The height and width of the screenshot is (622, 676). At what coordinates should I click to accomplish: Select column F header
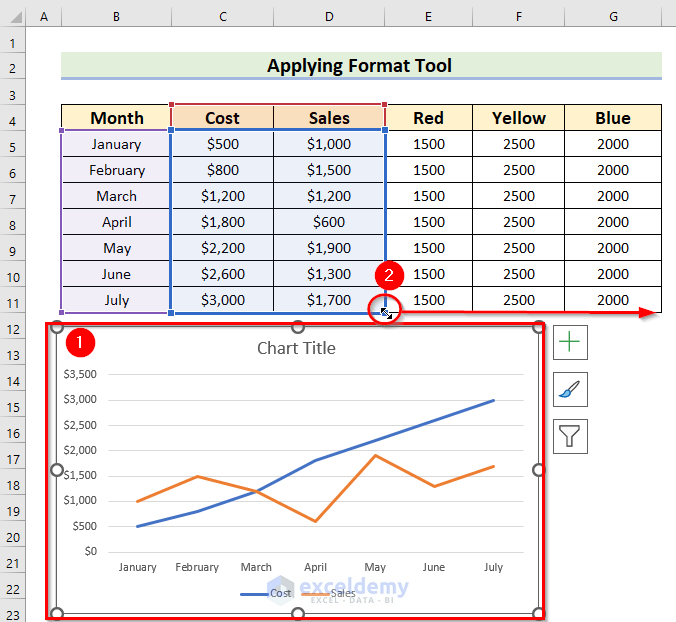pyautogui.click(x=519, y=16)
